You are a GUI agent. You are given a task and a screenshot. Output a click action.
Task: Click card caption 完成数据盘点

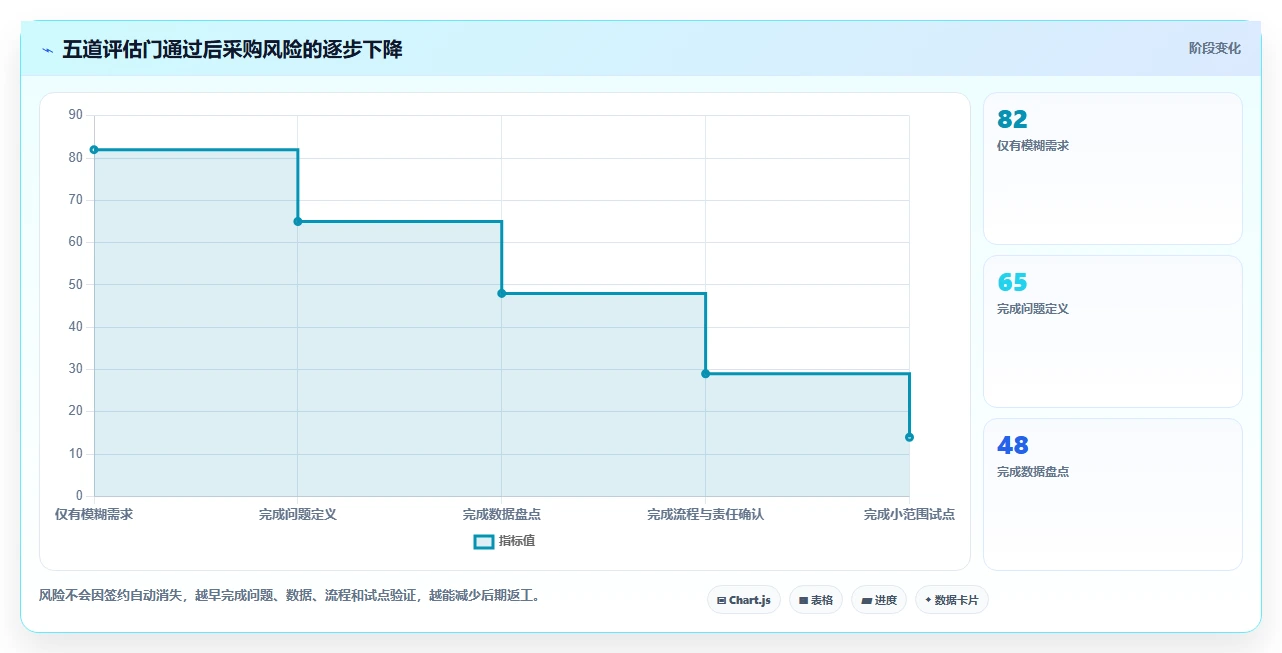coord(1033,472)
